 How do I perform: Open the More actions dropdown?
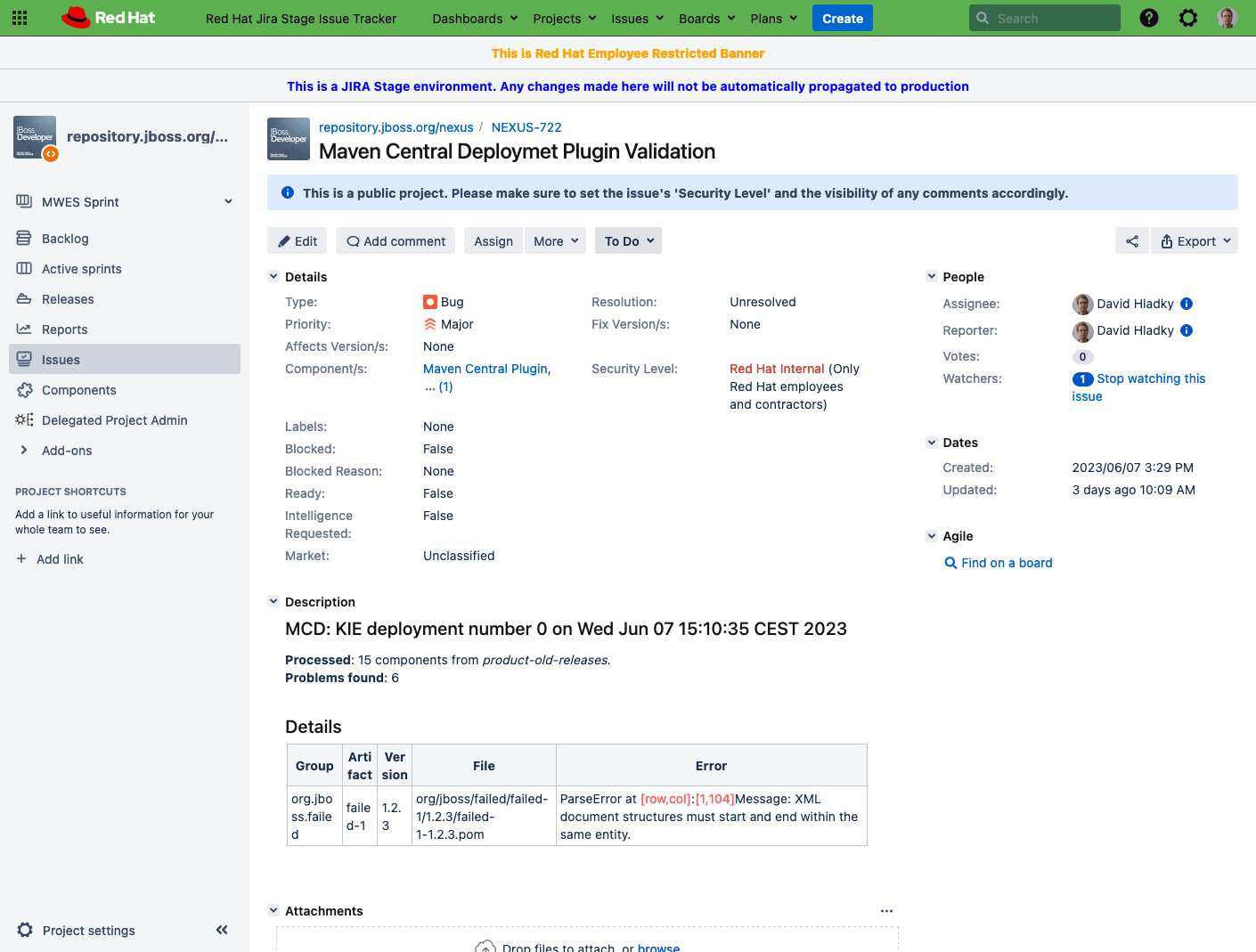pyautogui.click(x=556, y=241)
